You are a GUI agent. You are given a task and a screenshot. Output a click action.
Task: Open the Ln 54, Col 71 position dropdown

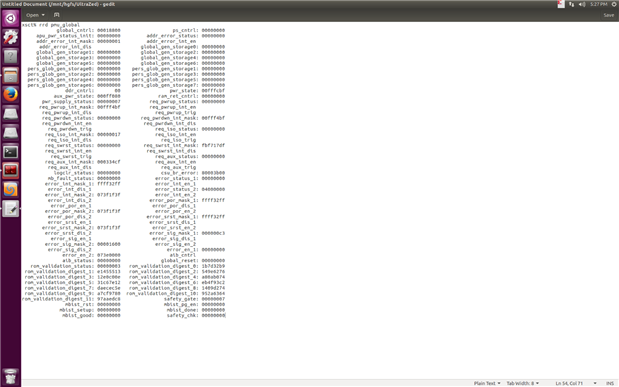[x=576, y=383]
